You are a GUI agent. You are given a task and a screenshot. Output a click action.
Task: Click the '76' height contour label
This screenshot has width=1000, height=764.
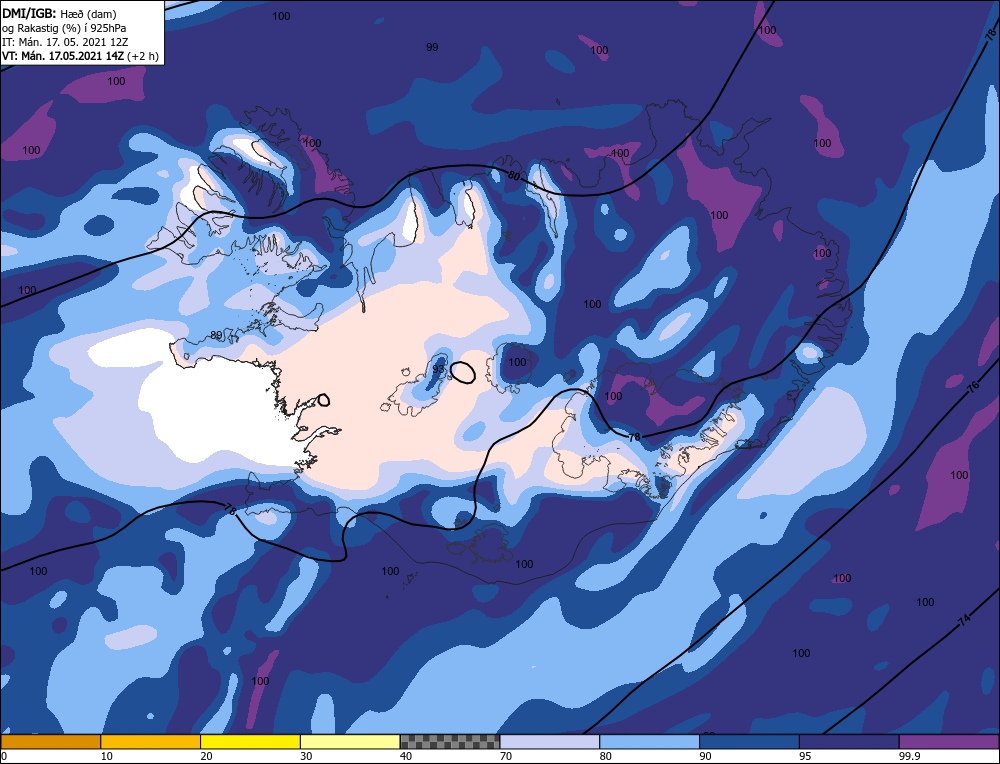973,387
